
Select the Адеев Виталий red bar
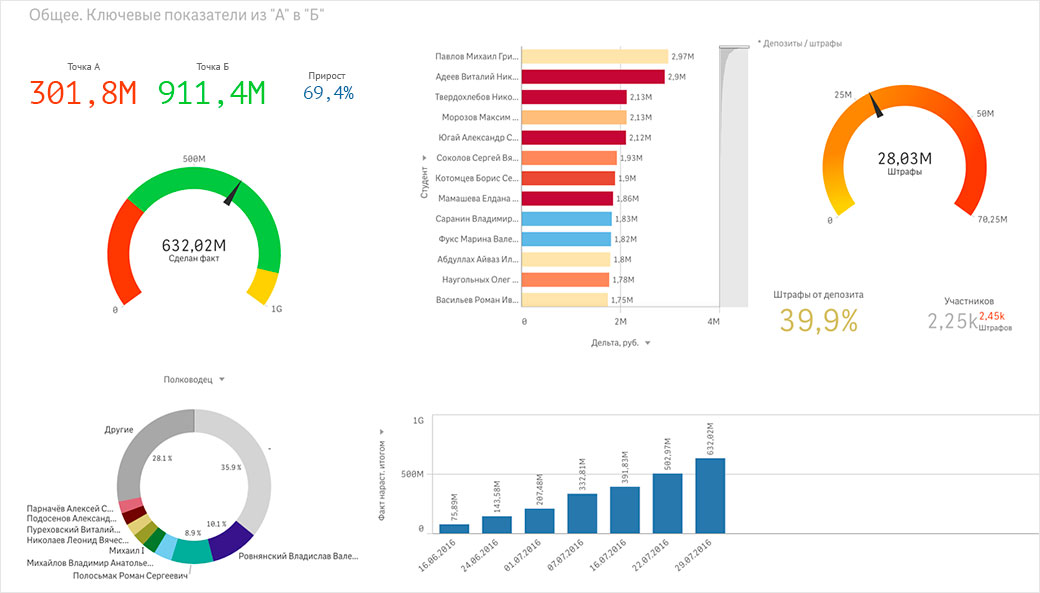point(594,77)
